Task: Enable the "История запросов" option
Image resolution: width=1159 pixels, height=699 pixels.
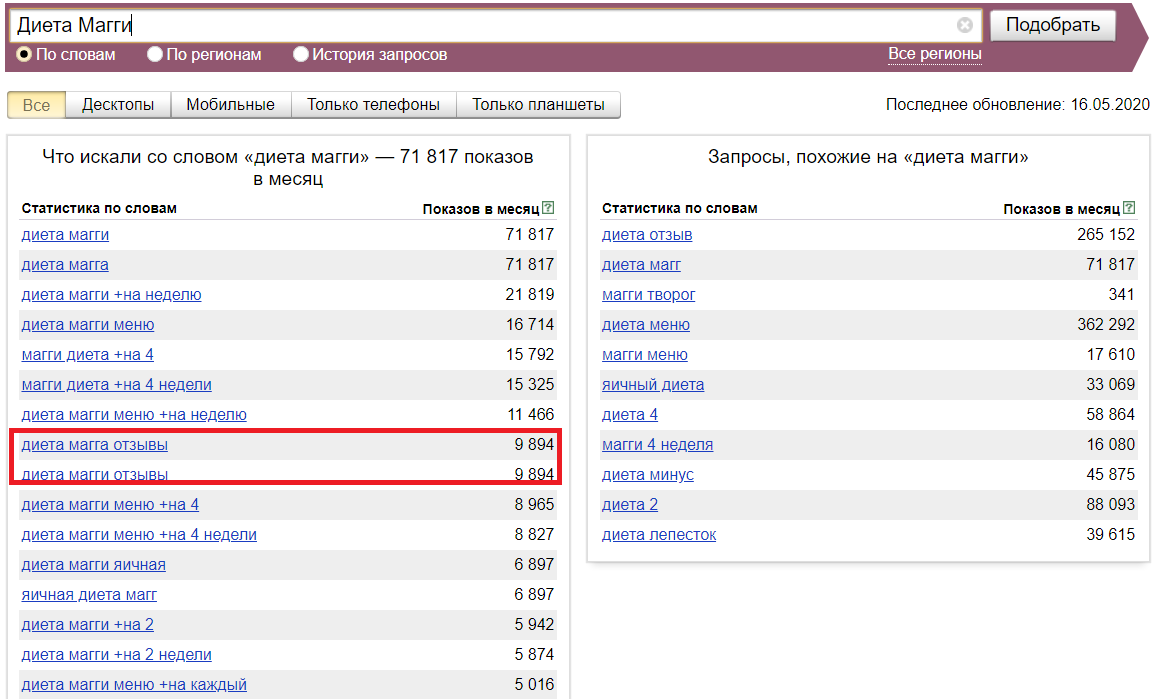Action: point(300,56)
